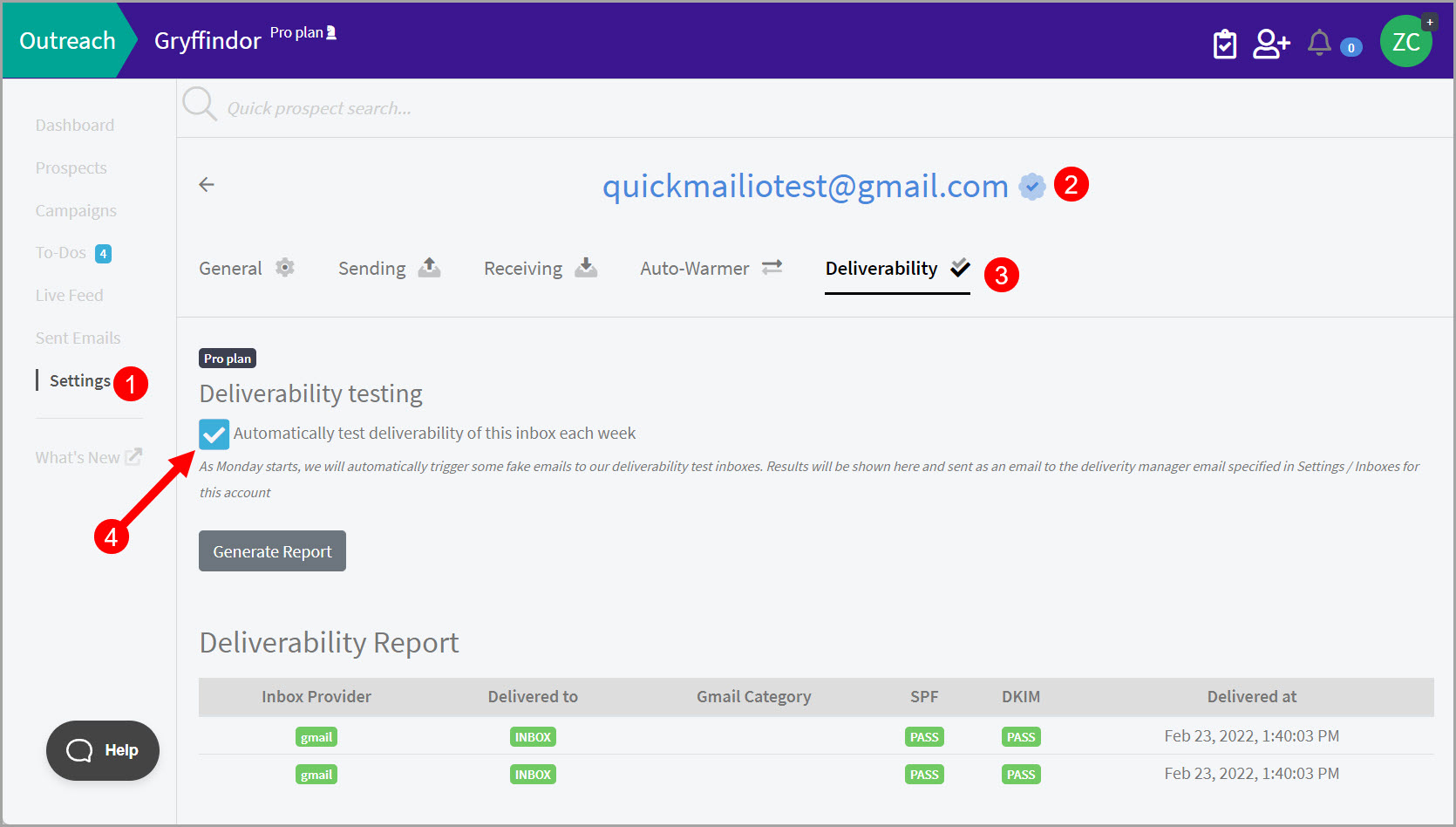Click the To-Dos count badge
Image resolution: width=1456 pixels, height=827 pixels.
click(x=103, y=254)
